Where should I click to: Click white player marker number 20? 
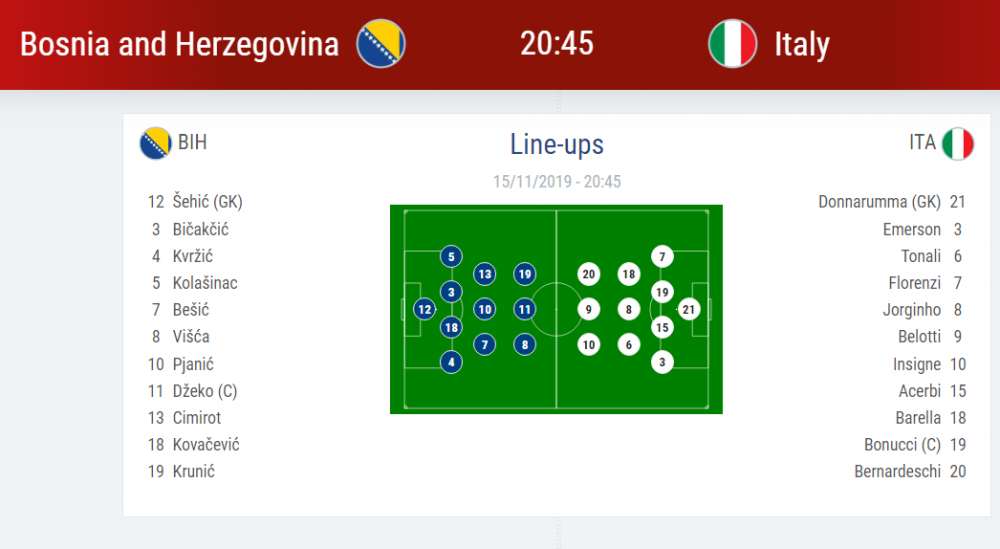pos(588,274)
